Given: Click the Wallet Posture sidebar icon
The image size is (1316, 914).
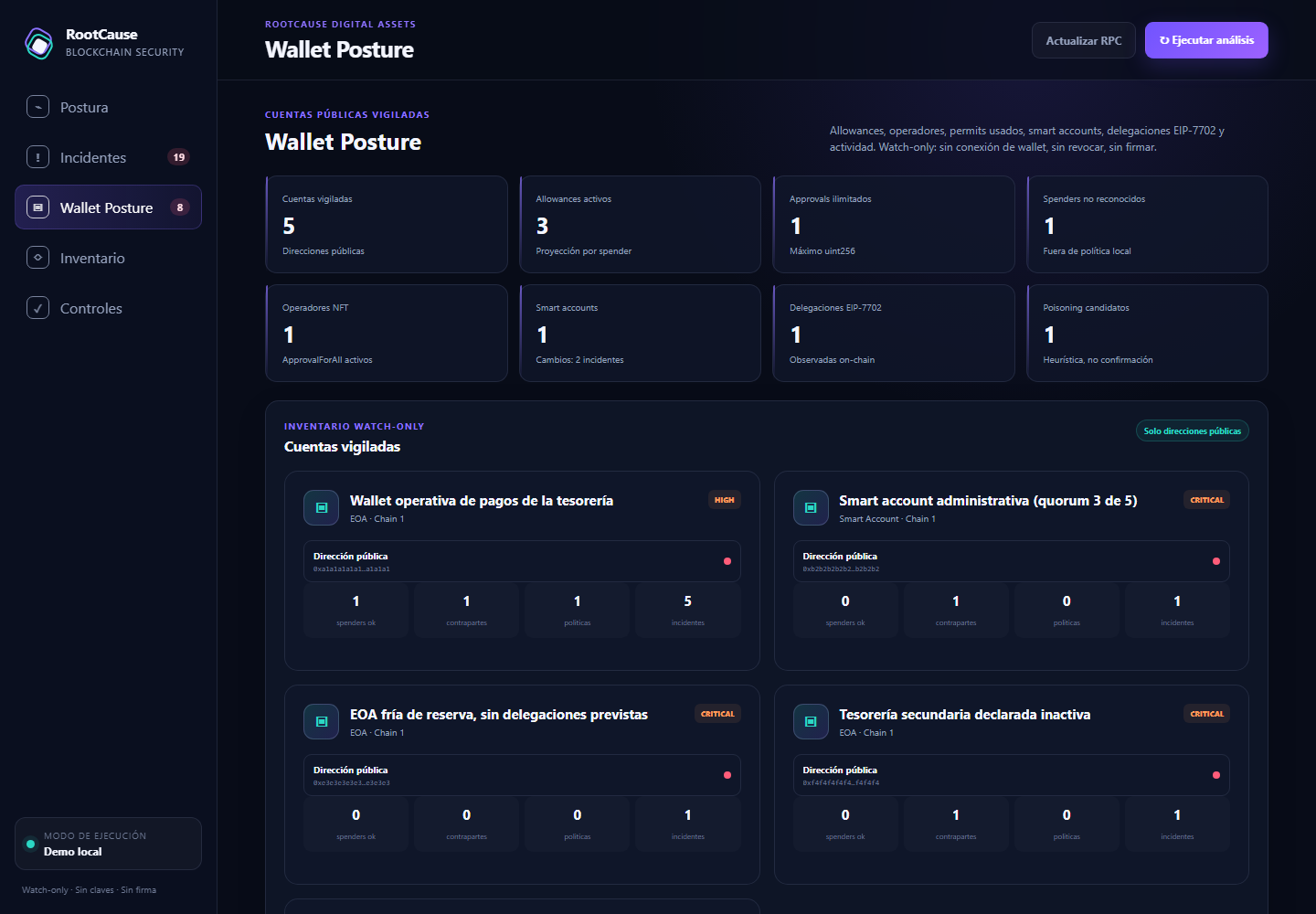Looking at the screenshot, I should (37, 207).
